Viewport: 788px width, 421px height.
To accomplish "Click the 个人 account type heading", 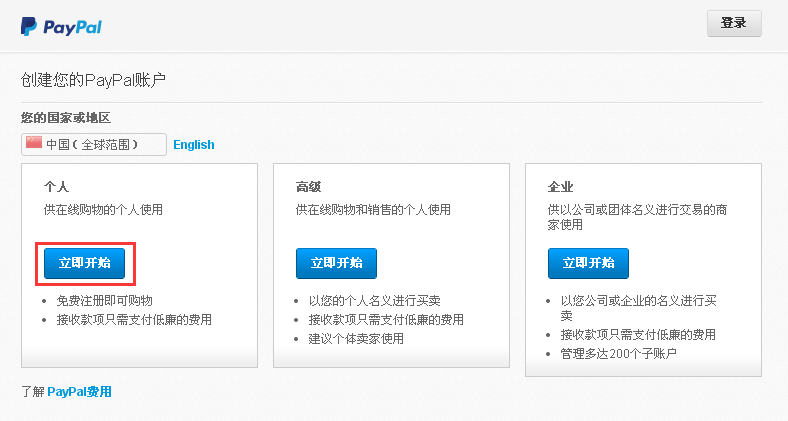I will [56, 187].
